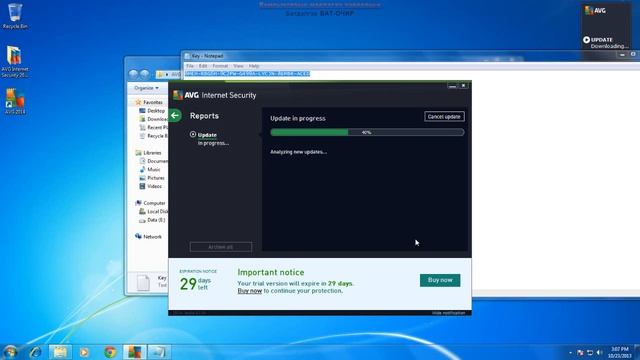Select Desktop in Explorer sidebar

pyautogui.click(x=152, y=111)
